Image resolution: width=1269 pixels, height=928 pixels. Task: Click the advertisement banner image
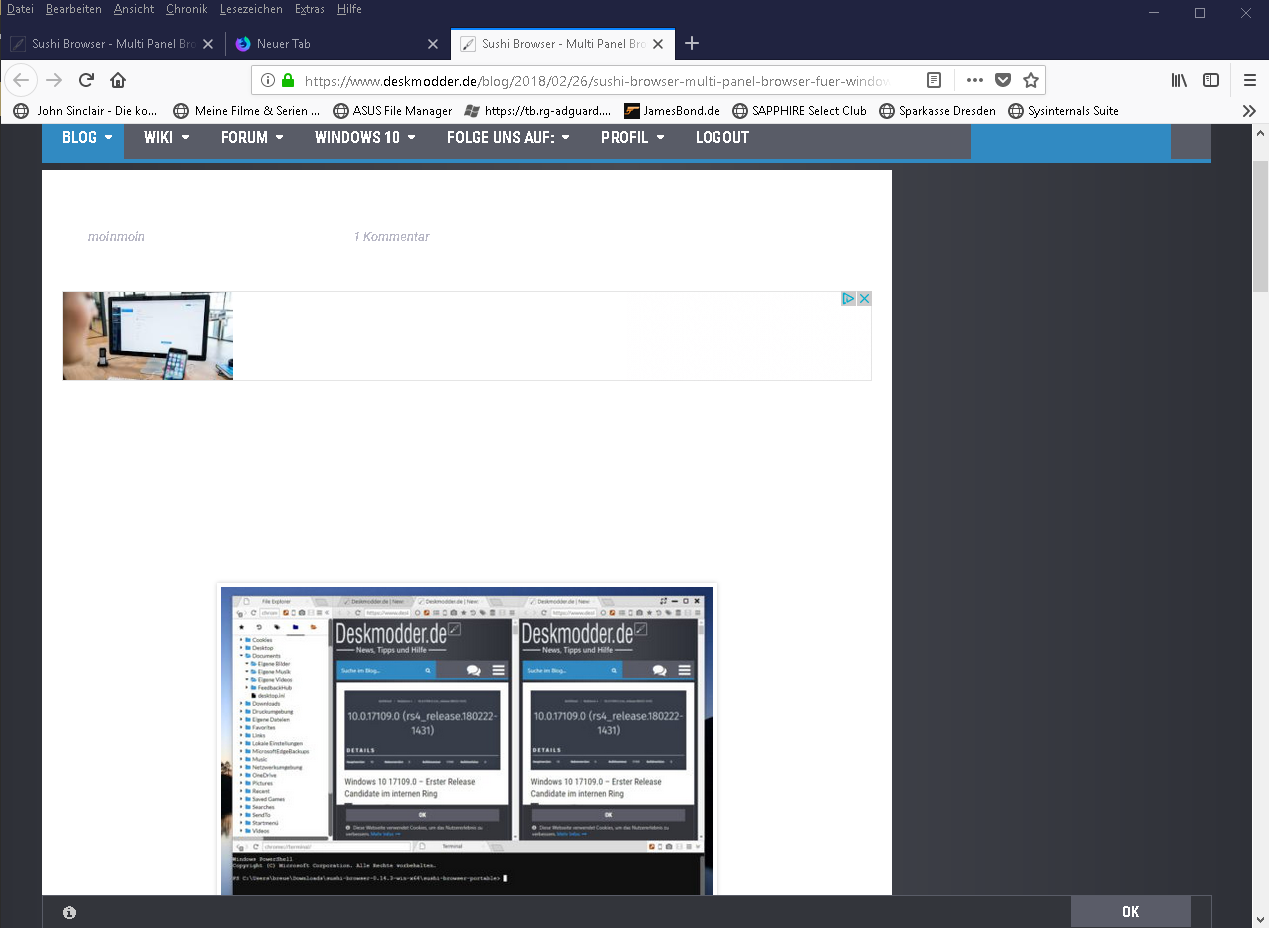point(148,336)
